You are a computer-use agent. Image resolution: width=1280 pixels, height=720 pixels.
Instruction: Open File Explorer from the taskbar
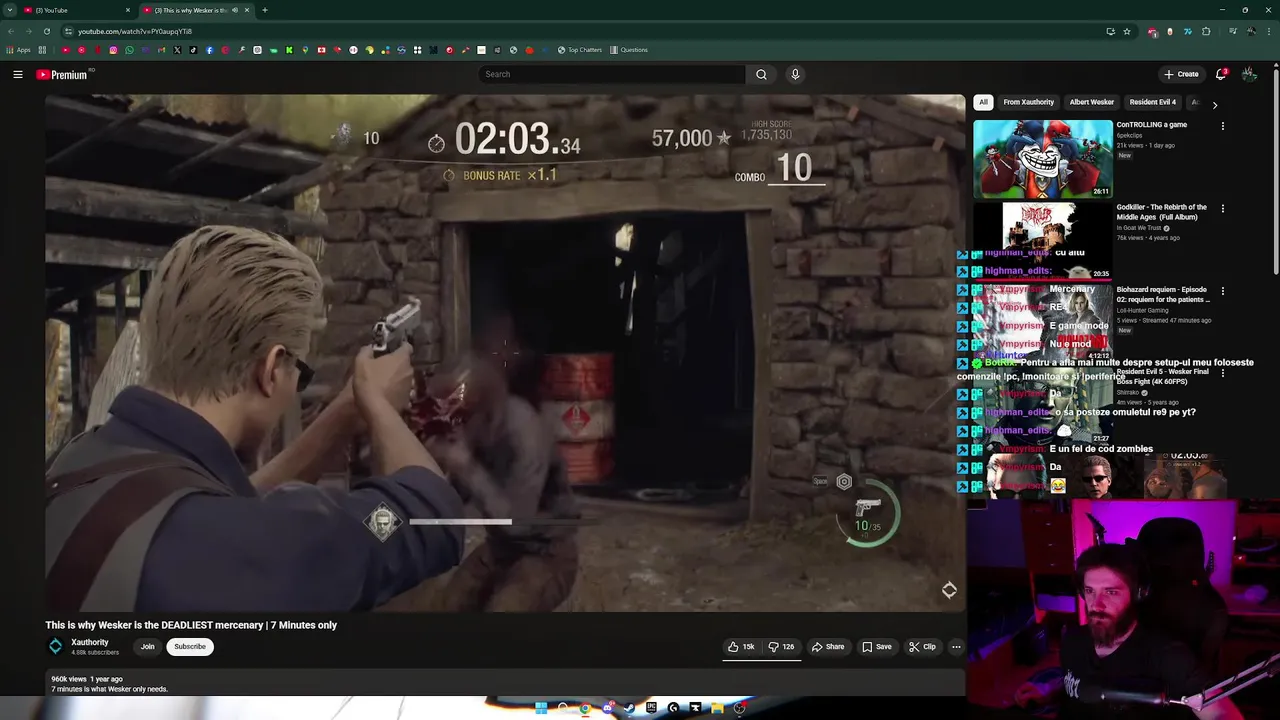point(717,708)
